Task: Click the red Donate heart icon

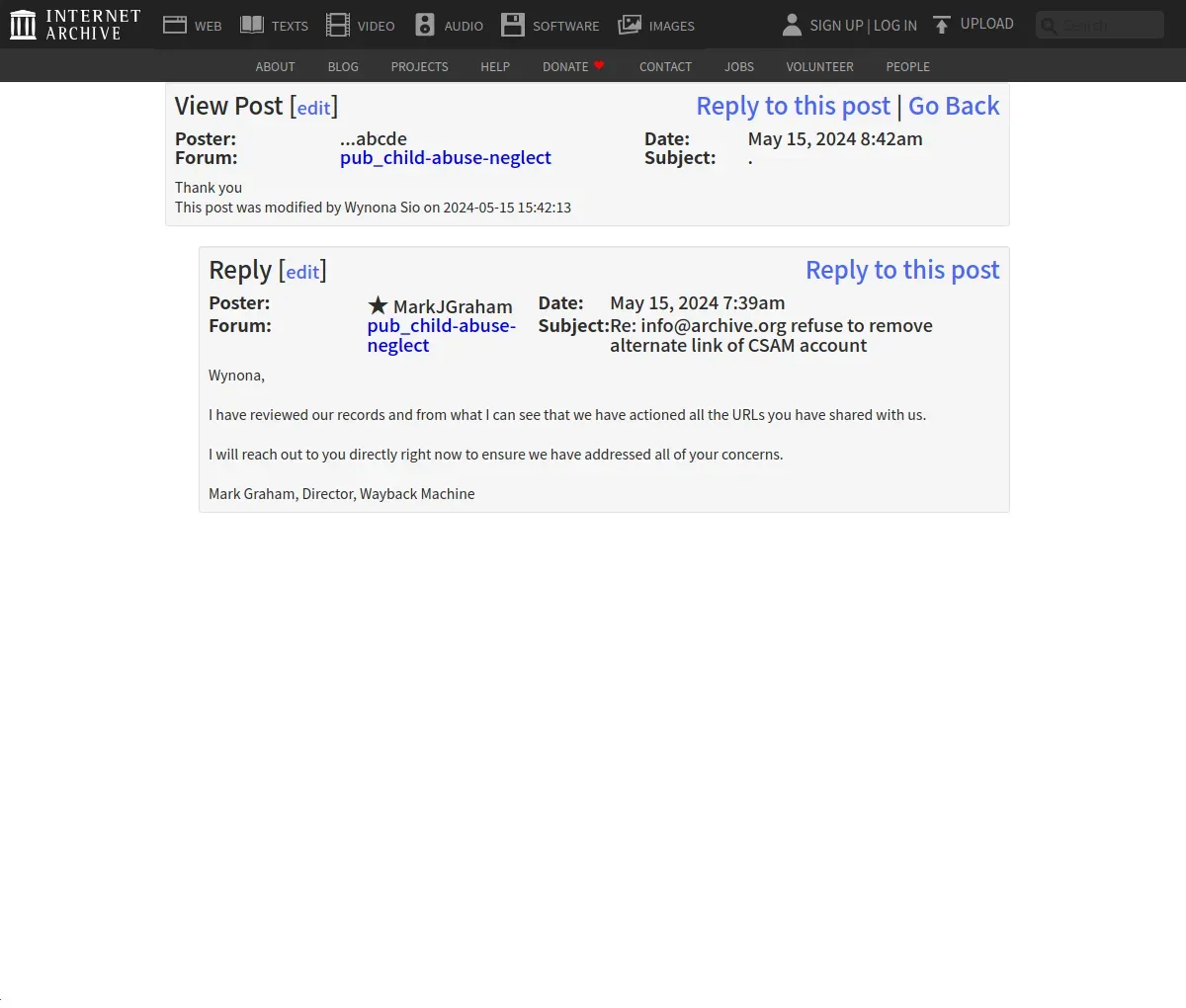Action: coord(599,65)
